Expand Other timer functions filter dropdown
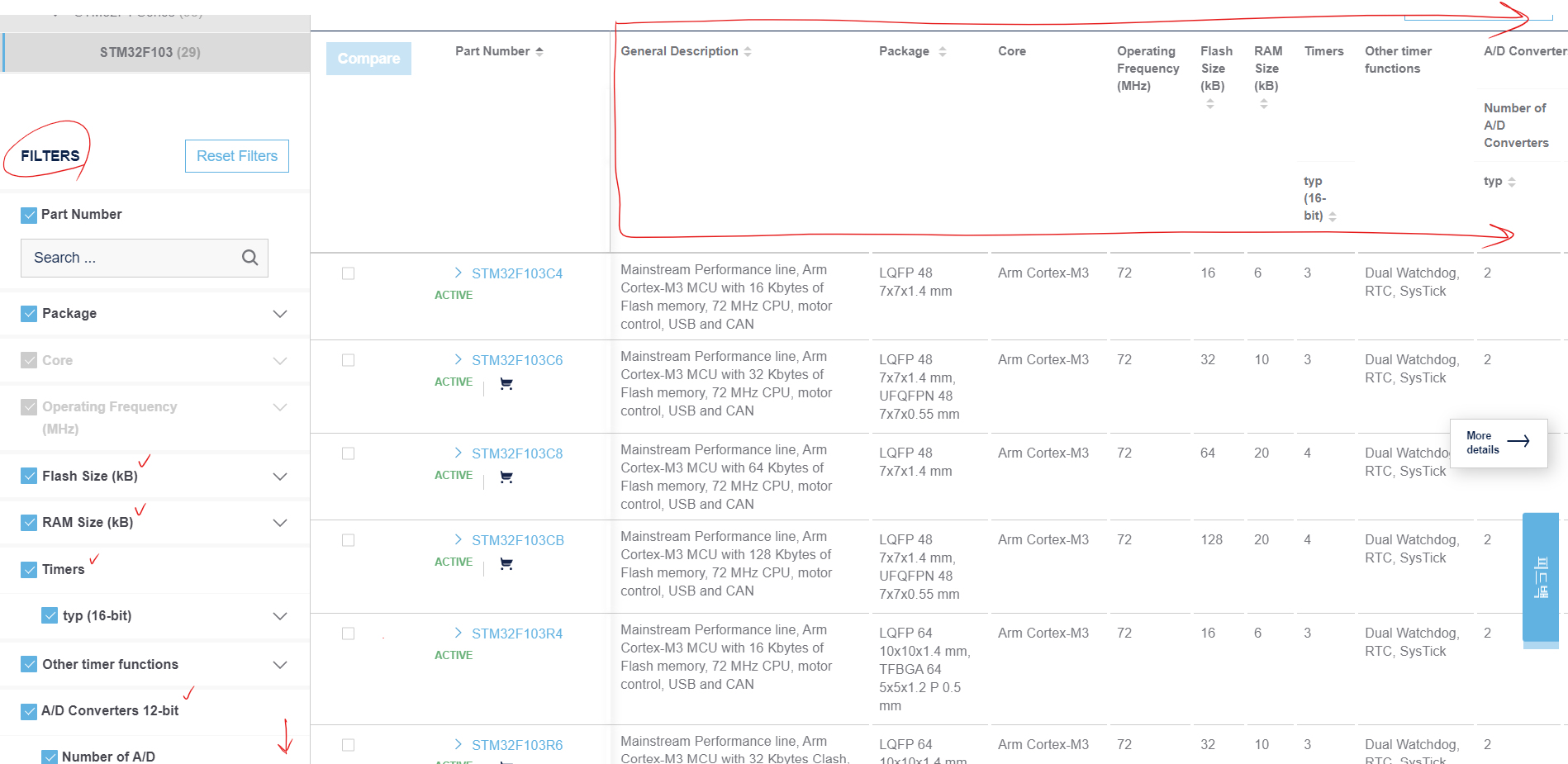This screenshot has width=1568, height=764. 280,665
